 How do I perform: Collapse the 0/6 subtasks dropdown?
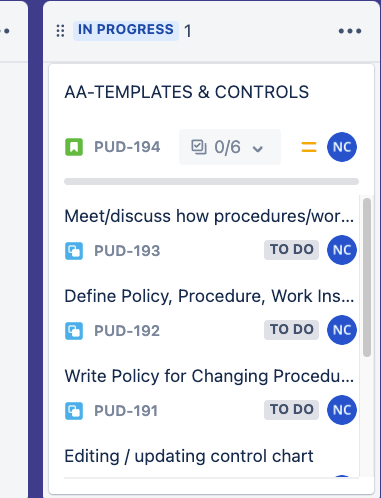point(230,147)
